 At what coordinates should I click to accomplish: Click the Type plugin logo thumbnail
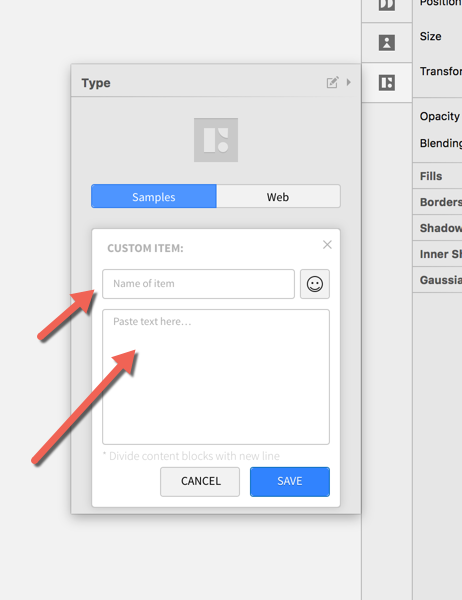(x=216, y=140)
